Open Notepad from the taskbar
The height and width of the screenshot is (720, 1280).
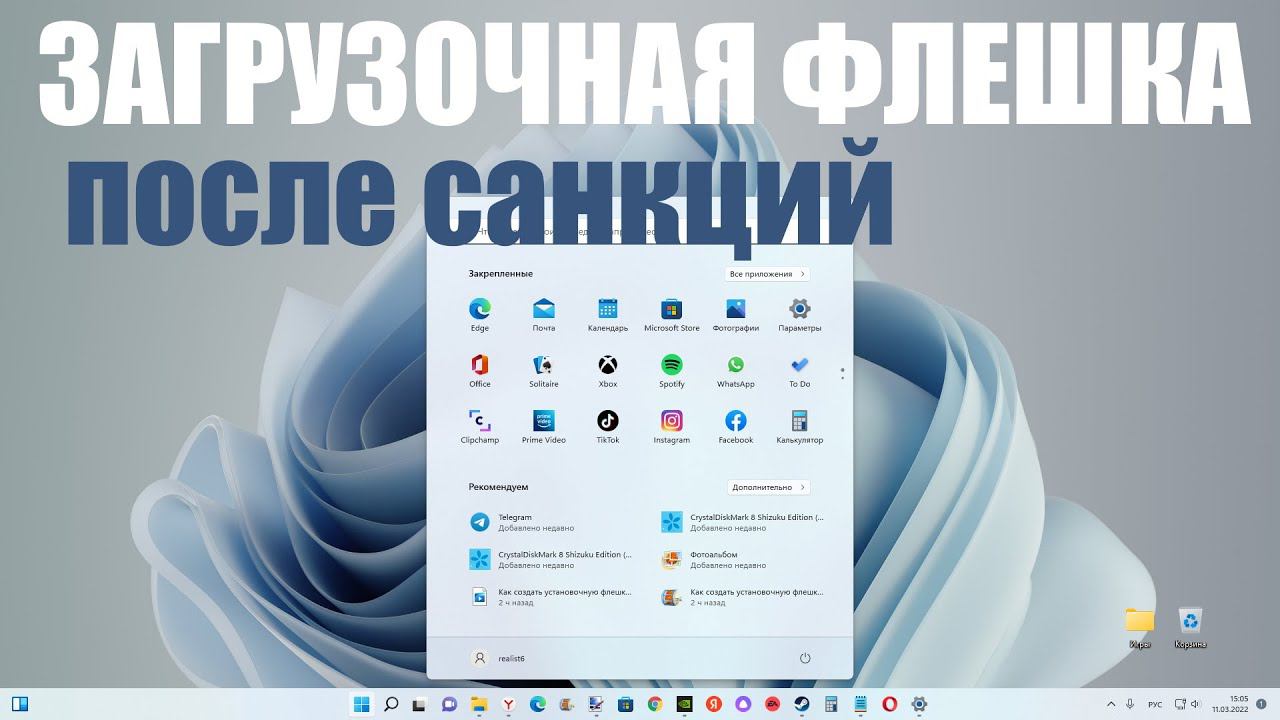click(860, 704)
